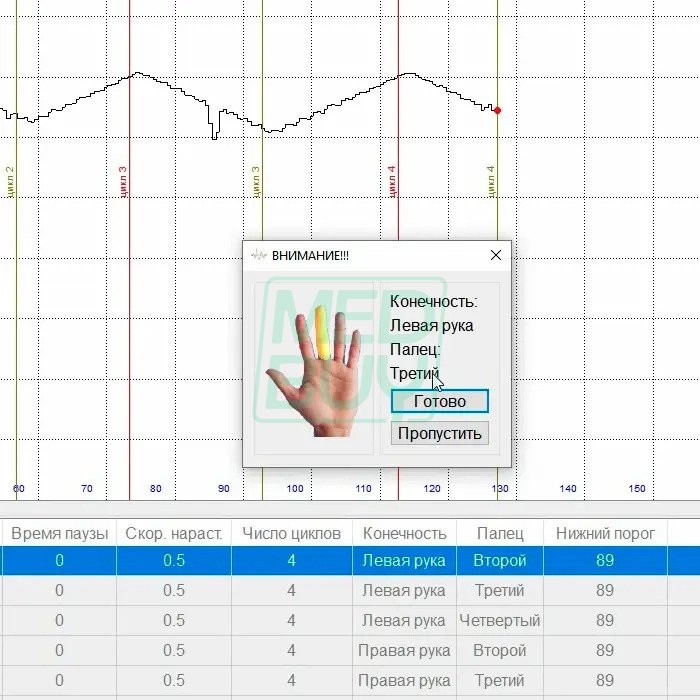Click the Готово button in the dialog

click(440, 401)
